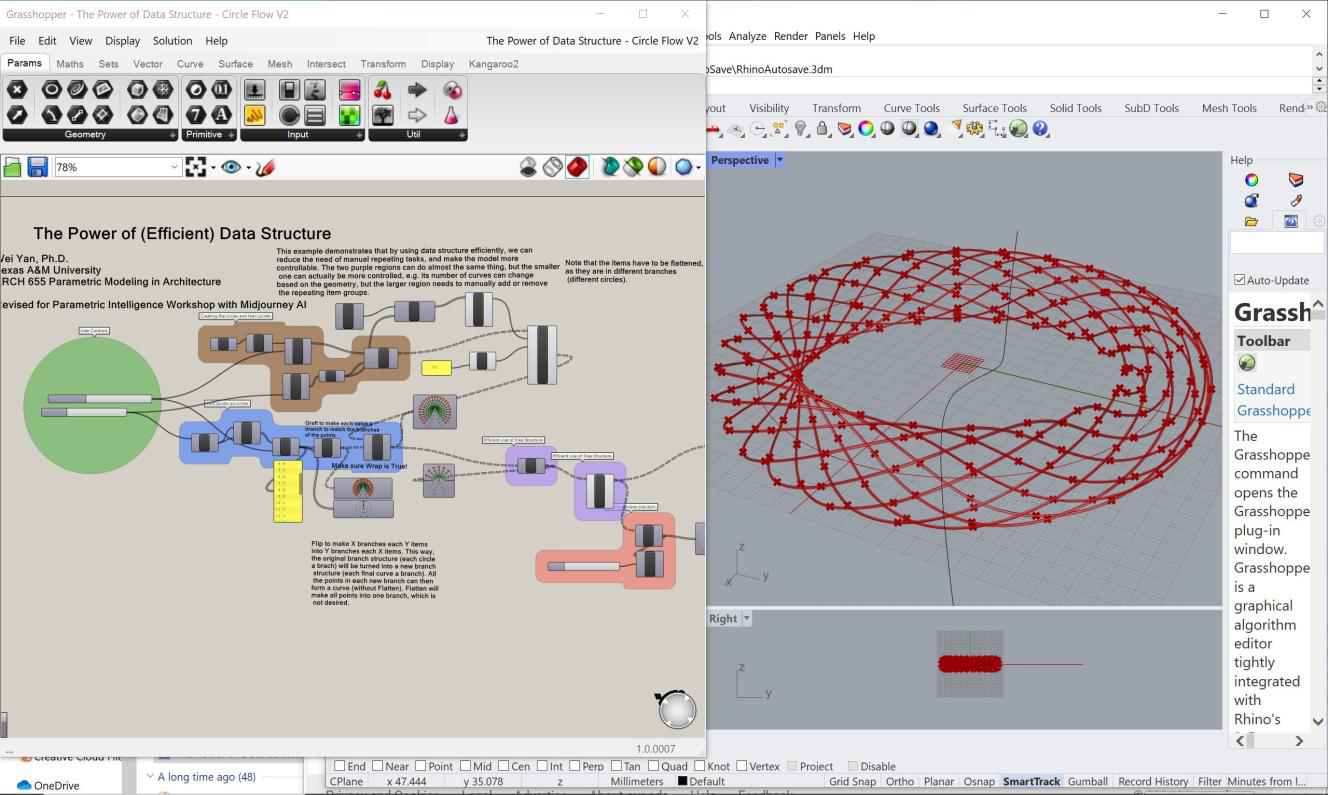Click the color wheel icon in Rhino's toolbar
This screenshot has height=795, width=1328.
click(x=866, y=129)
